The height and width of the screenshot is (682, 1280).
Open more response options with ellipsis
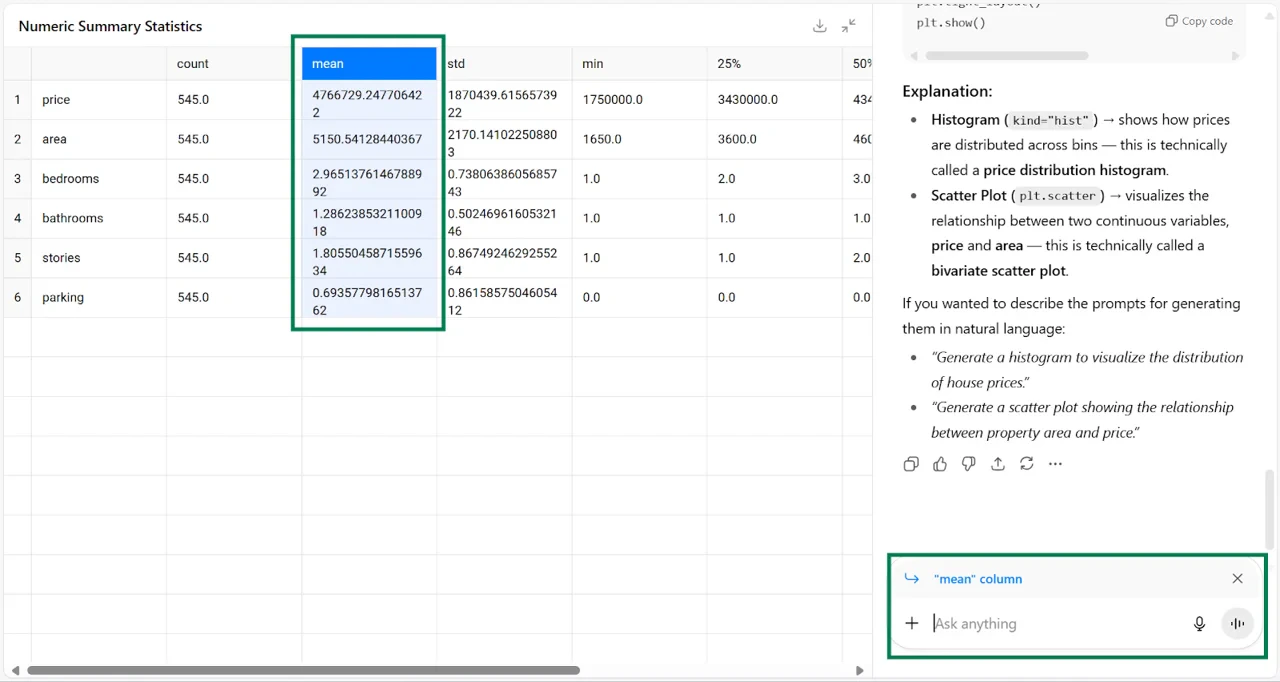(1055, 463)
